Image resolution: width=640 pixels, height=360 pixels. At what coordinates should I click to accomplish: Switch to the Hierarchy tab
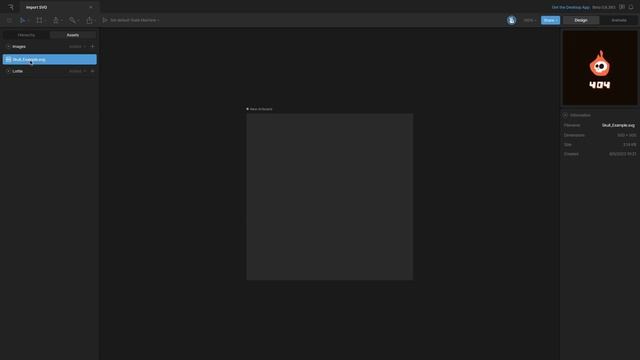point(27,35)
